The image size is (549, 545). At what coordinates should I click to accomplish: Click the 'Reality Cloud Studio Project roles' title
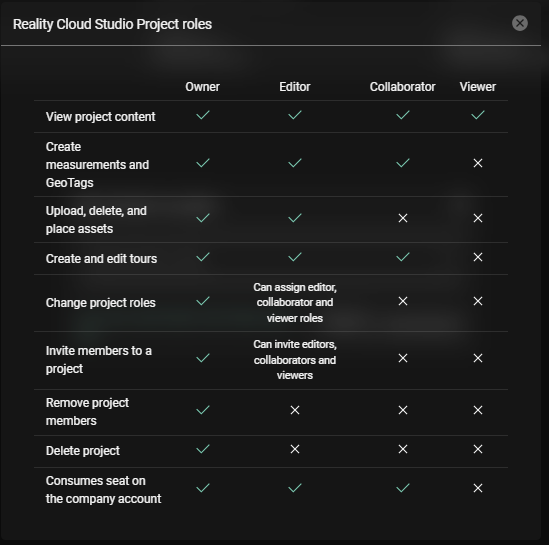click(x=112, y=24)
